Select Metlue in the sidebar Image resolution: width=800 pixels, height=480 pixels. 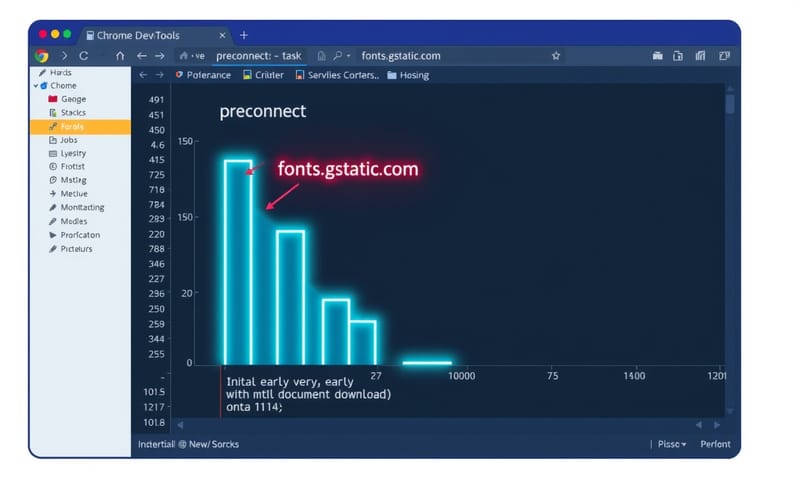click(x=68, y=194)
